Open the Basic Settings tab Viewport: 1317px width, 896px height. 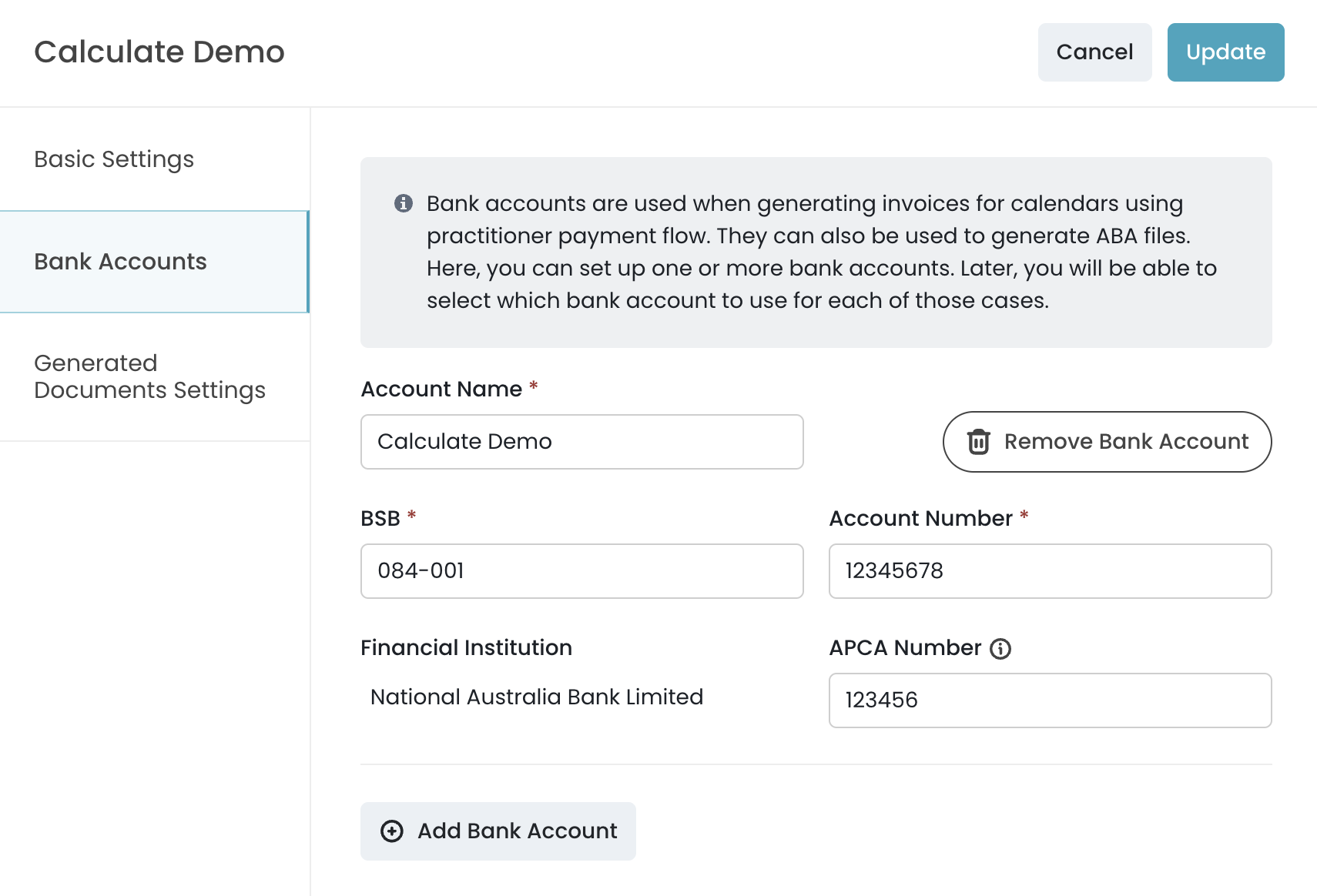point(155,159)
